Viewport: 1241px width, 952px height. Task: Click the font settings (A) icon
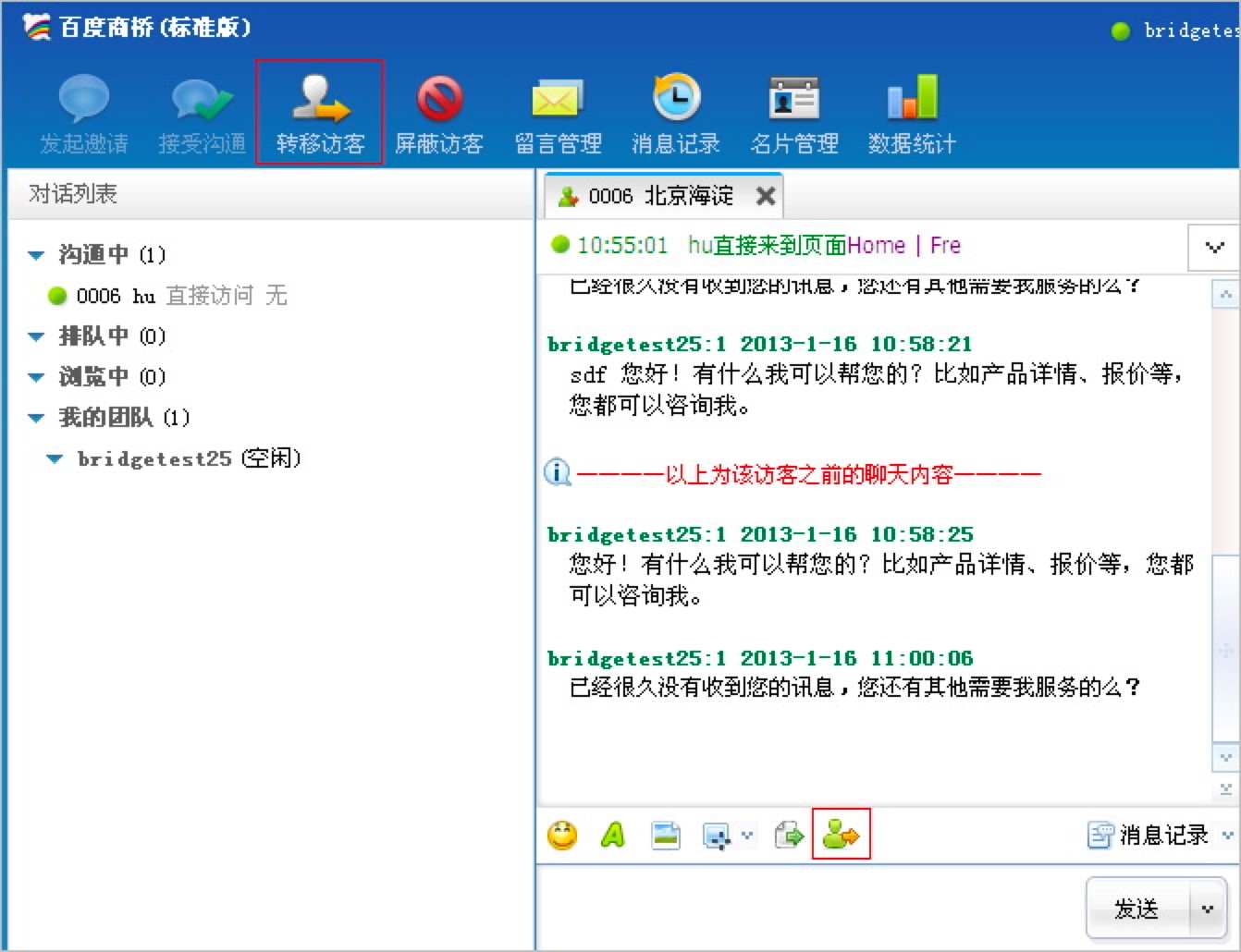click(613, 836)
